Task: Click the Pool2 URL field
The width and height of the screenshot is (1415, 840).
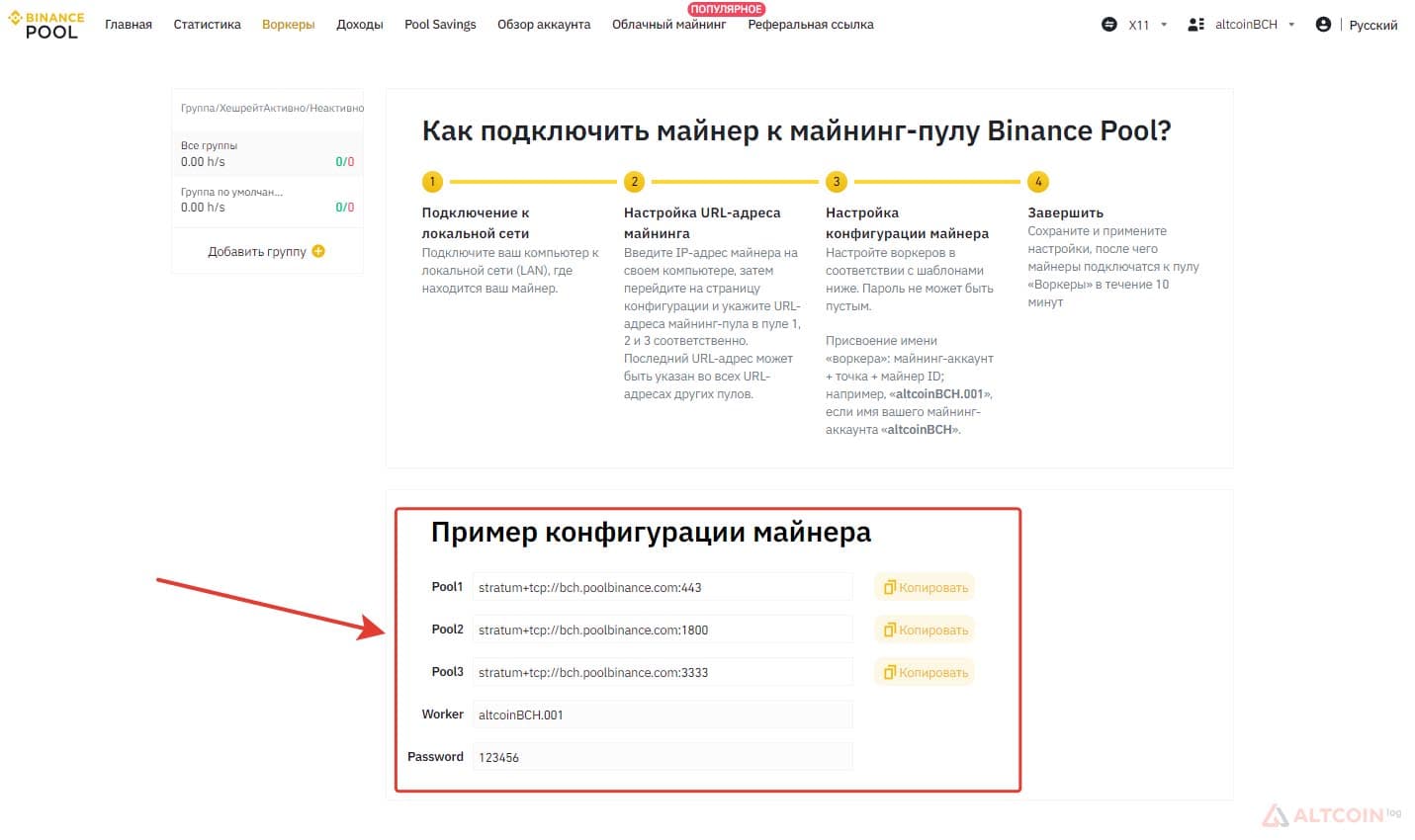Action: tap(663, 630)
